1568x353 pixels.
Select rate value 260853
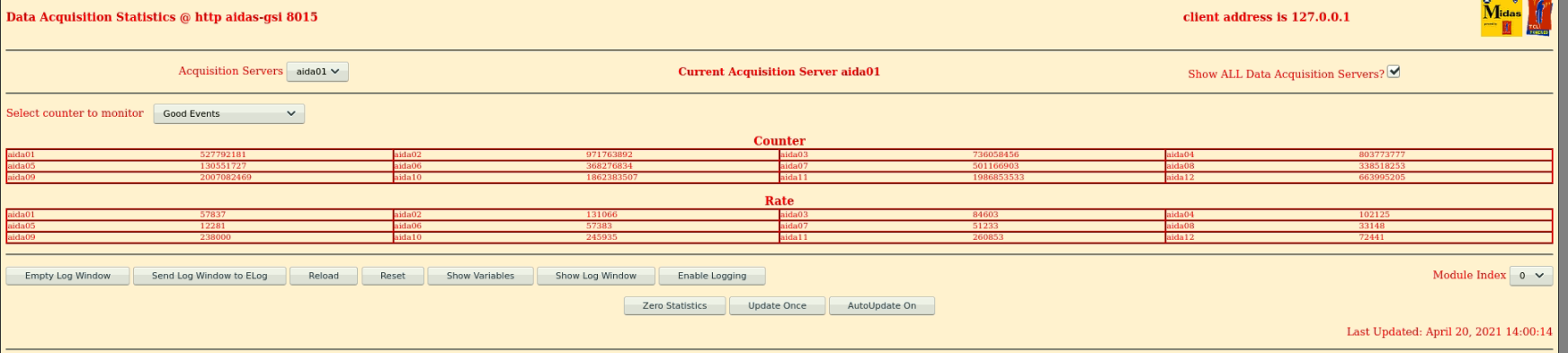click(x=989, y=238)
